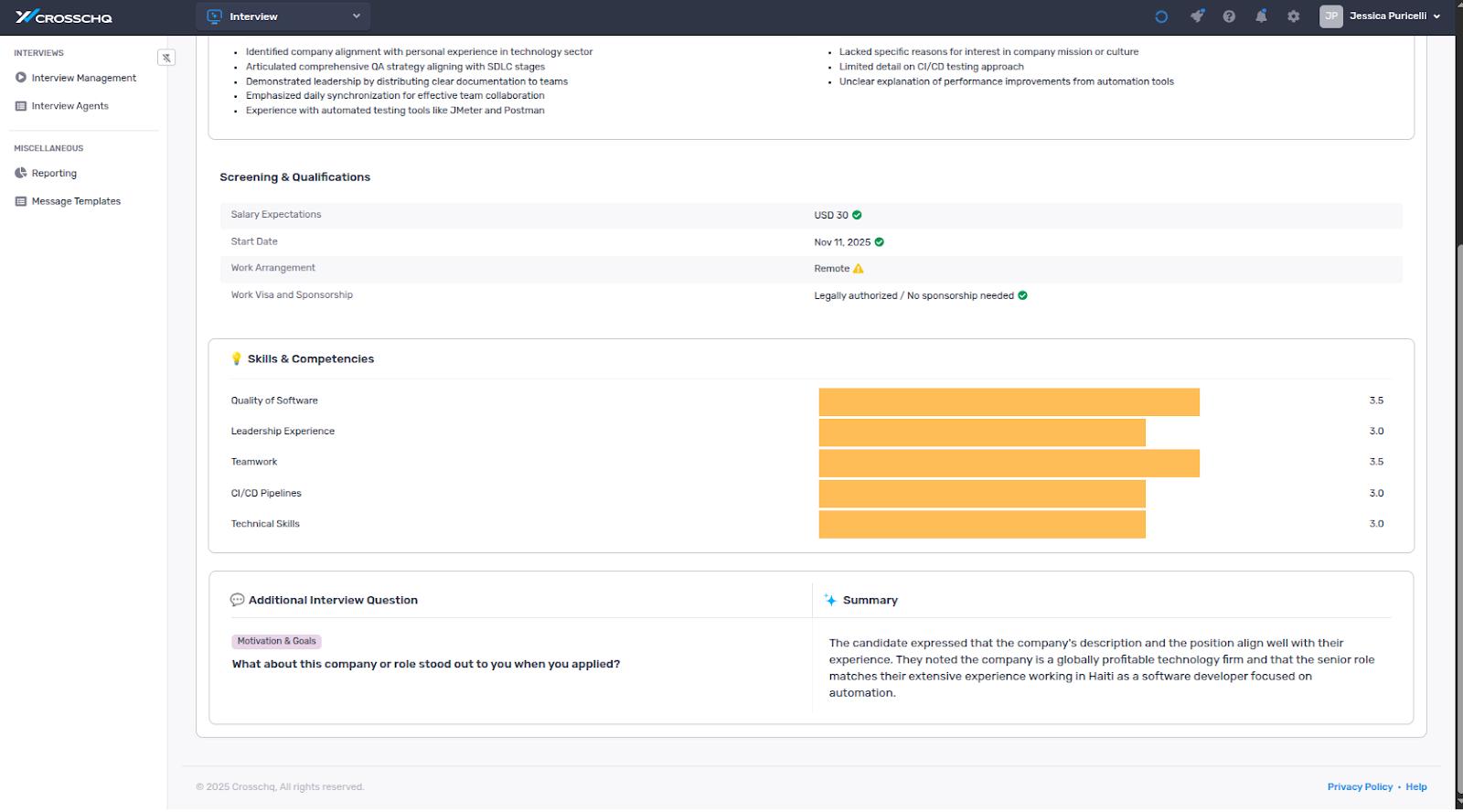Open the help question mark icon
The width and height of the screenshot is (1463, 812).
[x=1229, y=16]
